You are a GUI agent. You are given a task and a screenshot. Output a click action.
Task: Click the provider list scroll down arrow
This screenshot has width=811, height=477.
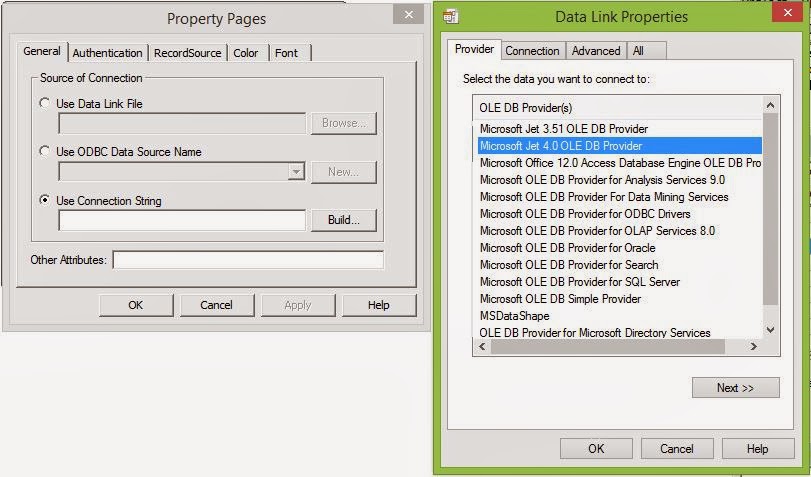[770, 330]
